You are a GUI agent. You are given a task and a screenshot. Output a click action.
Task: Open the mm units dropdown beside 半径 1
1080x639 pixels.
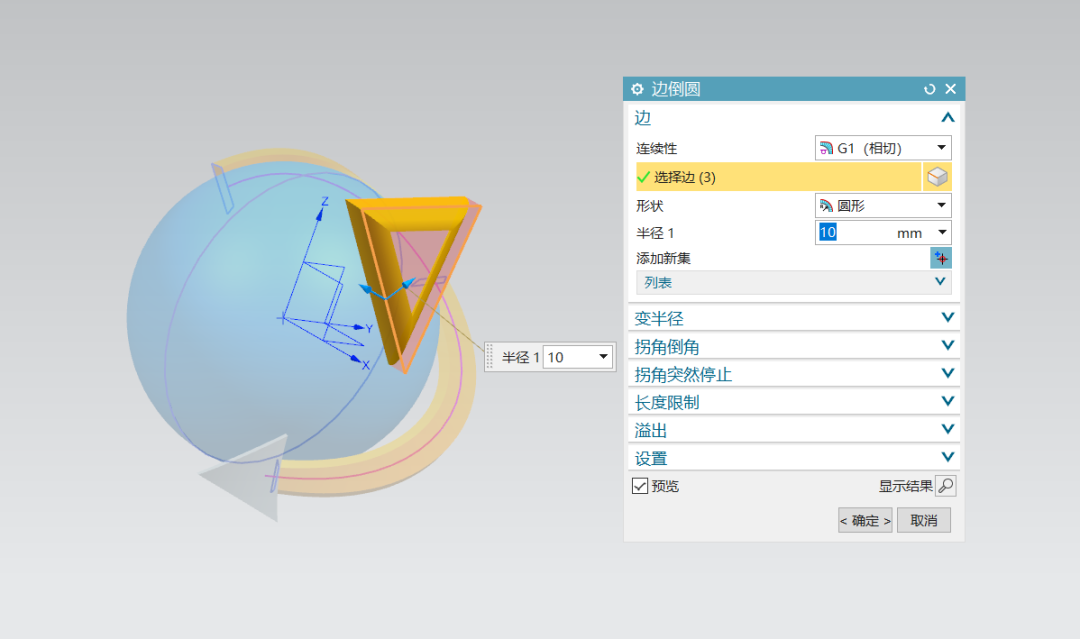click(x=941, y=232)
